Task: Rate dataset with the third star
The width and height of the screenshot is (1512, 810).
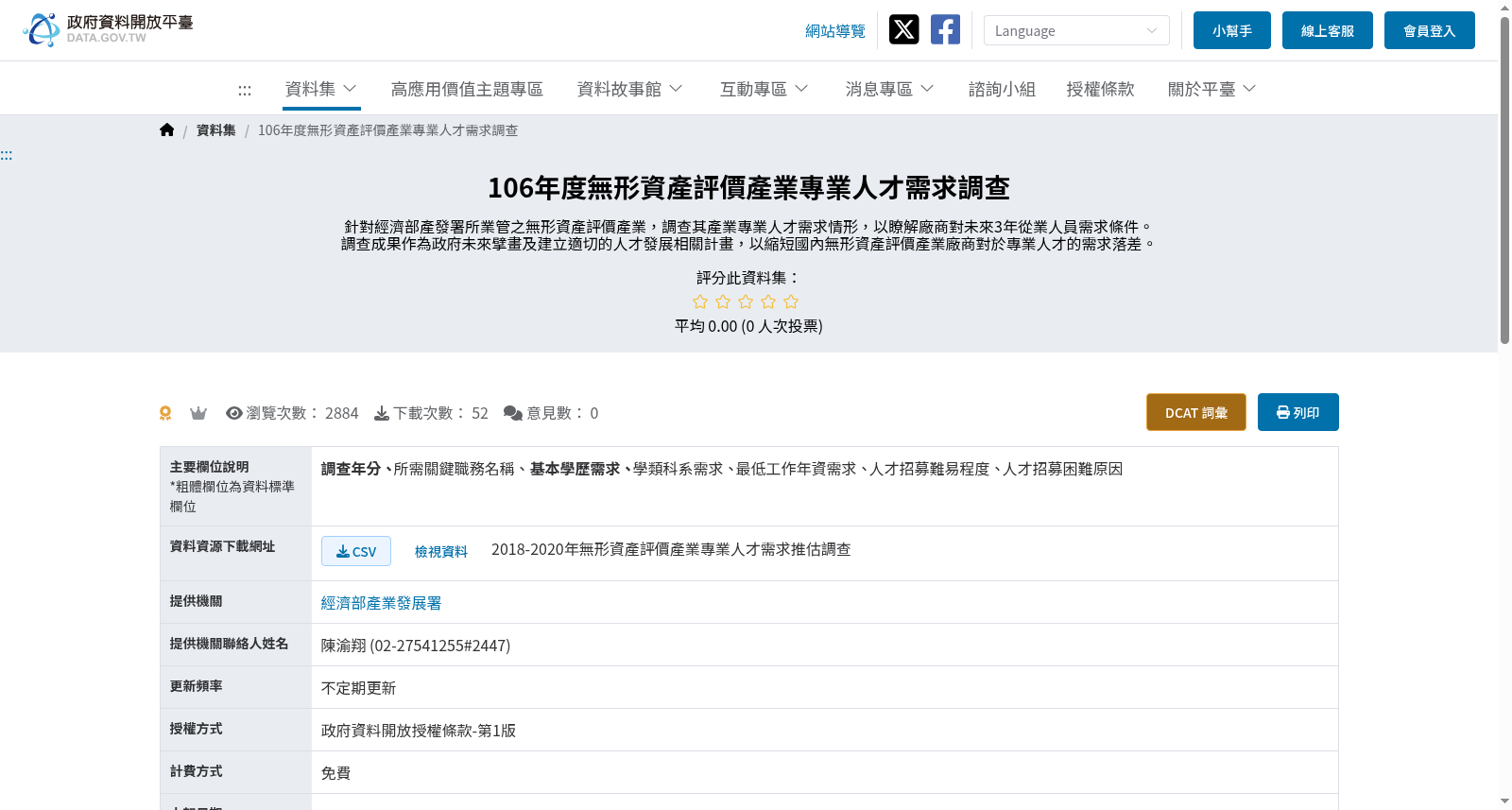Action: click(746, 302)
